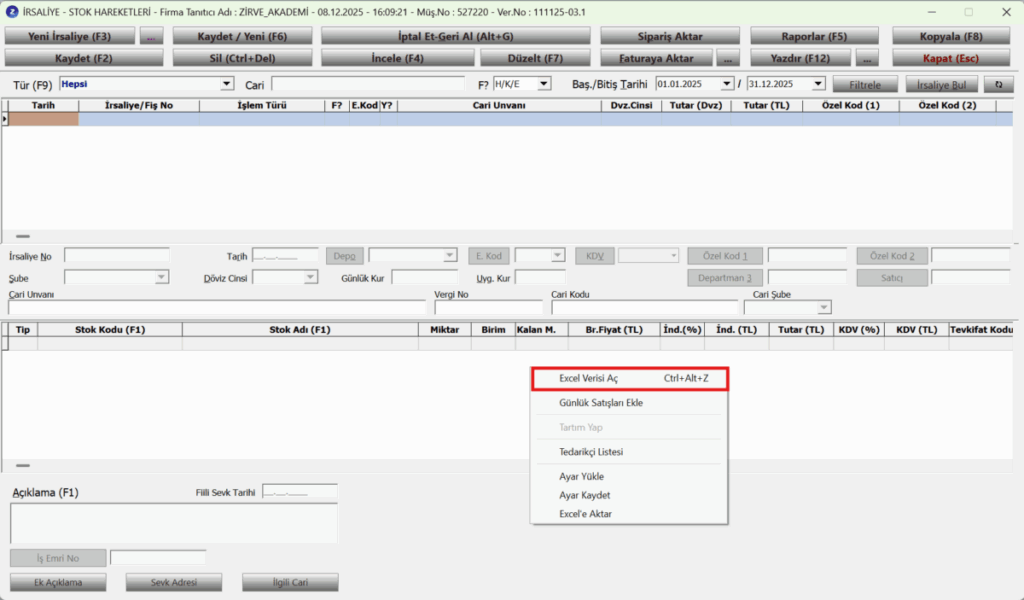Expand the Tür (F9) Hepsi dropdown

pos(226,84)
